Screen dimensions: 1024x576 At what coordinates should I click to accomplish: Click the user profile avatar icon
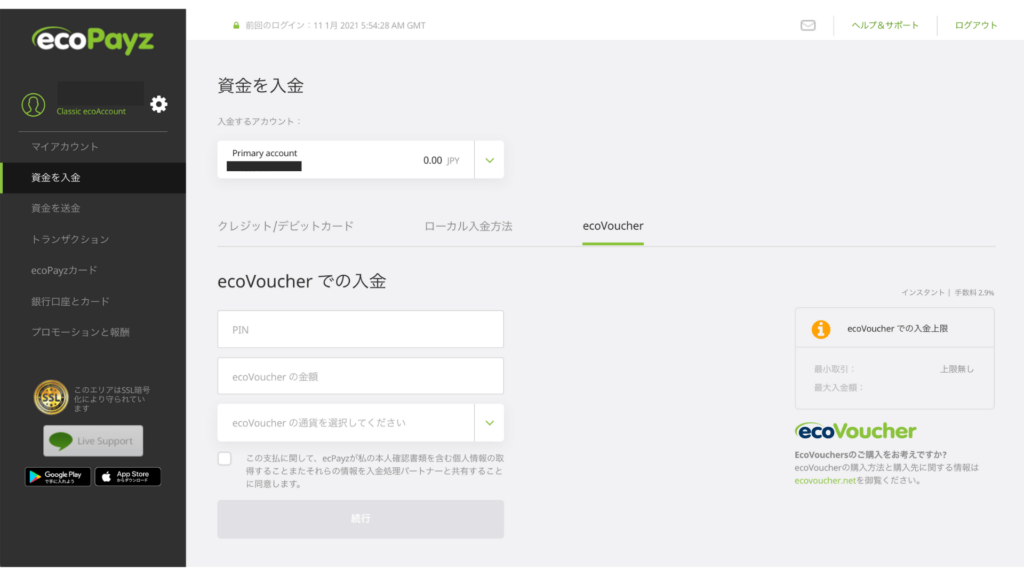[x=33, y=104]
